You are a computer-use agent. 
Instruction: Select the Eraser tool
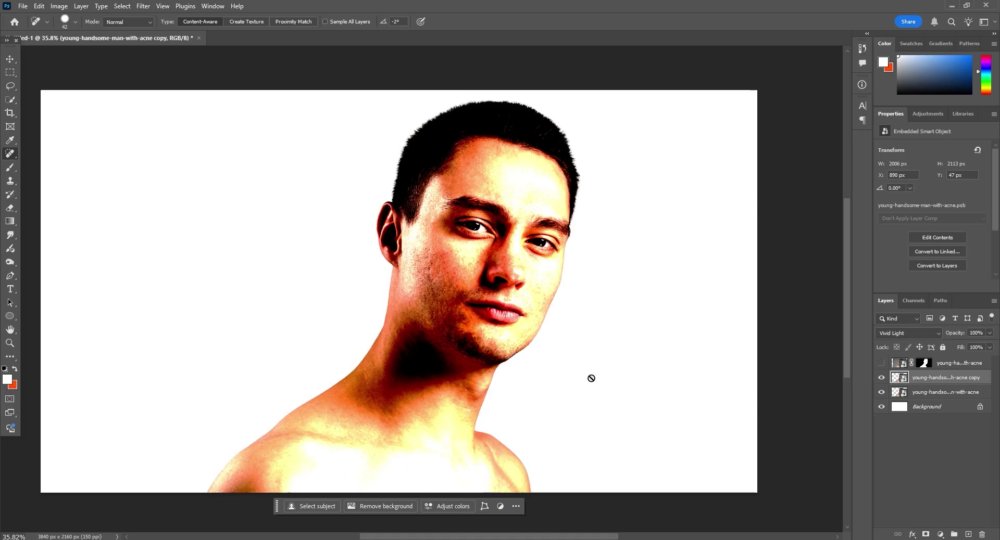10,208
